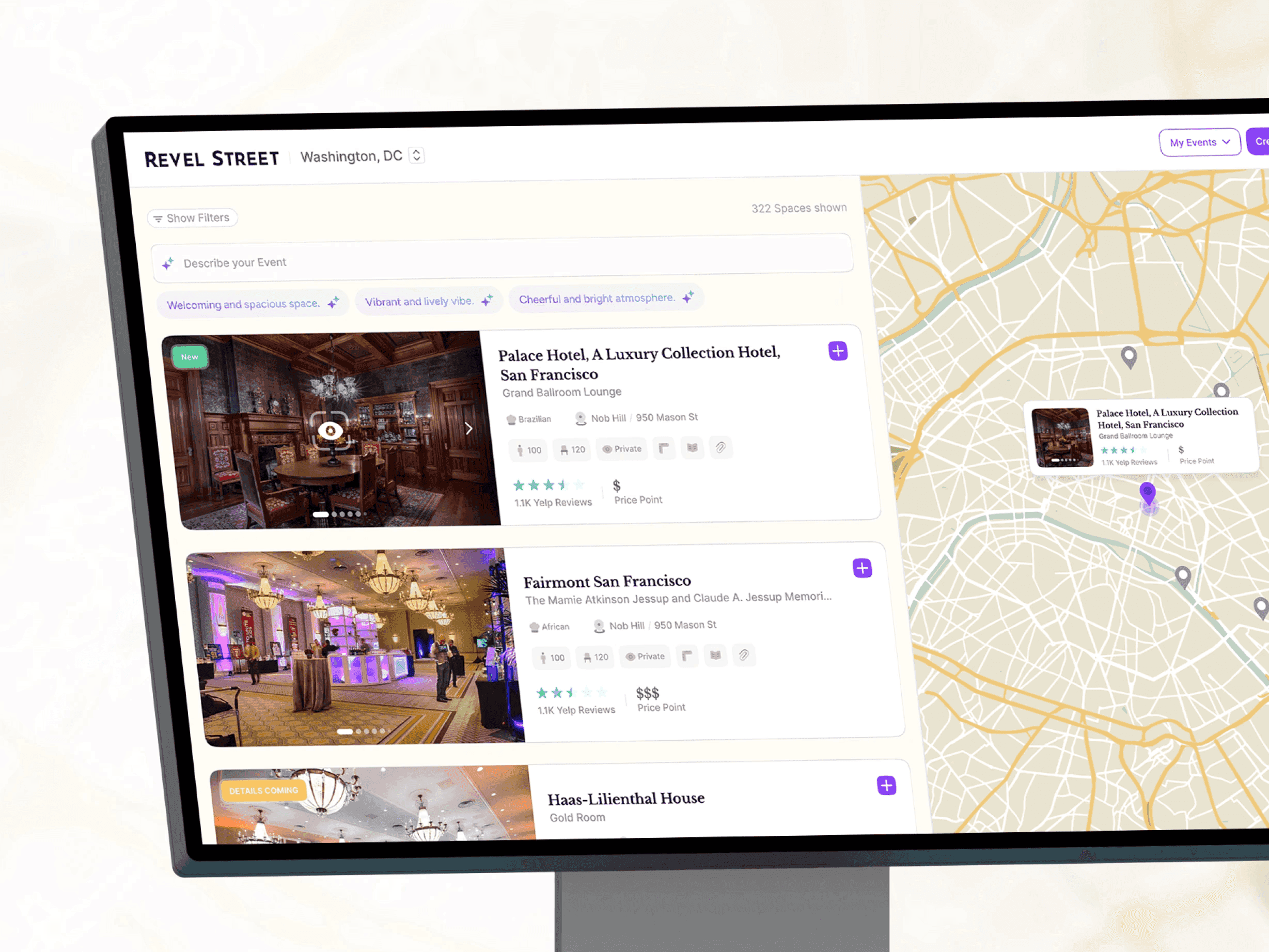This screenshot has height=952, width=1269.
Task: Click the '$$$' price point on Fairmont
Action: (648, 693)
